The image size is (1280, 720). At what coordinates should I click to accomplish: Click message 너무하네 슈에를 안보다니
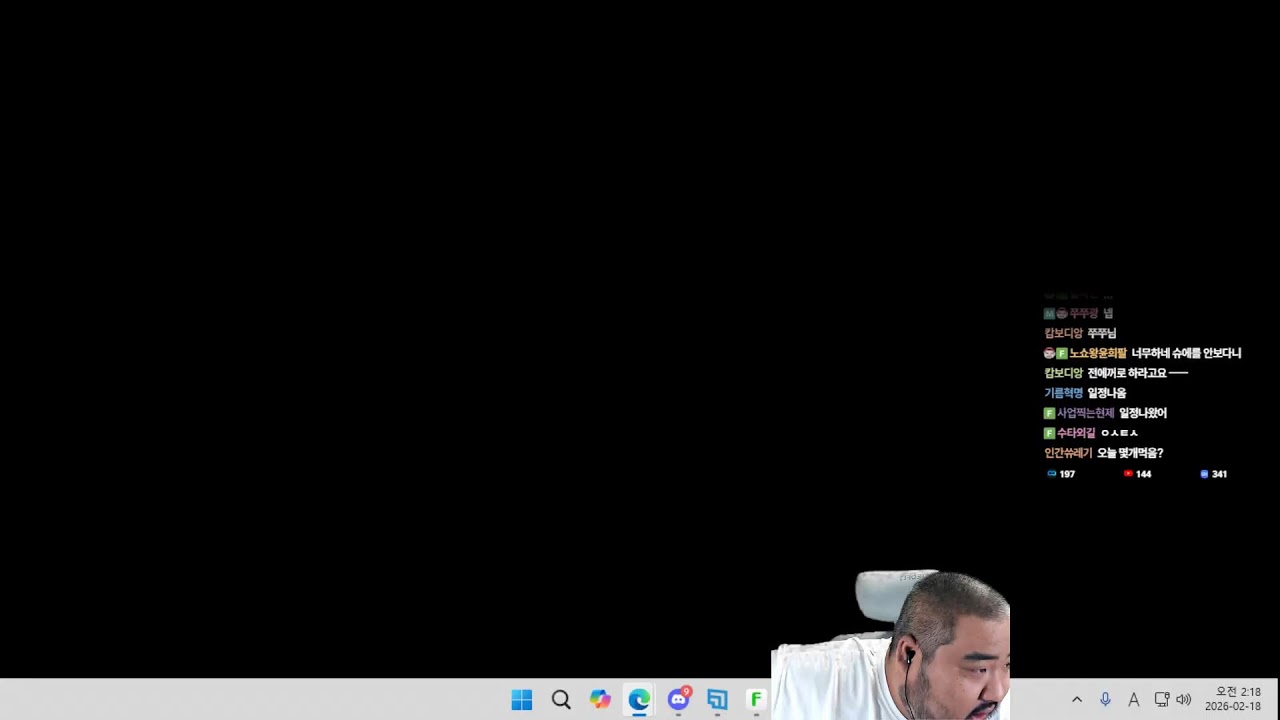pos(1186,353)
